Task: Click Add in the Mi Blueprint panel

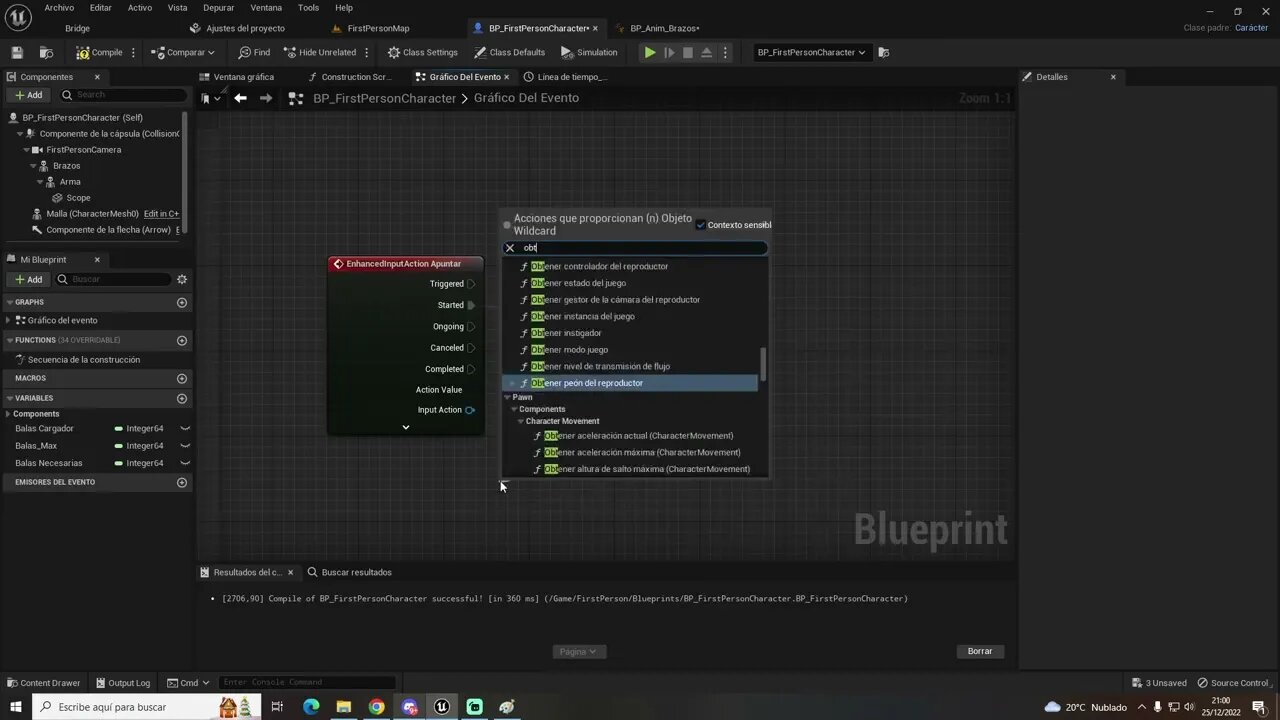Action: tap(28, 280)
